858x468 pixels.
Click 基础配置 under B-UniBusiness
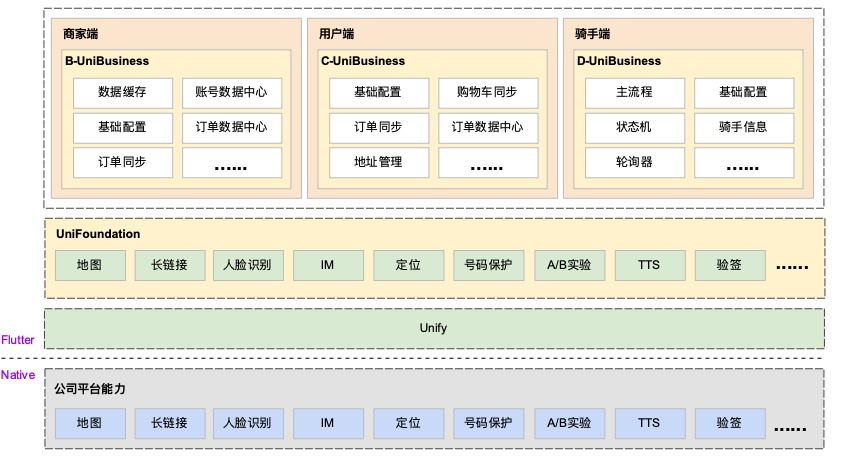pos(123,128)
